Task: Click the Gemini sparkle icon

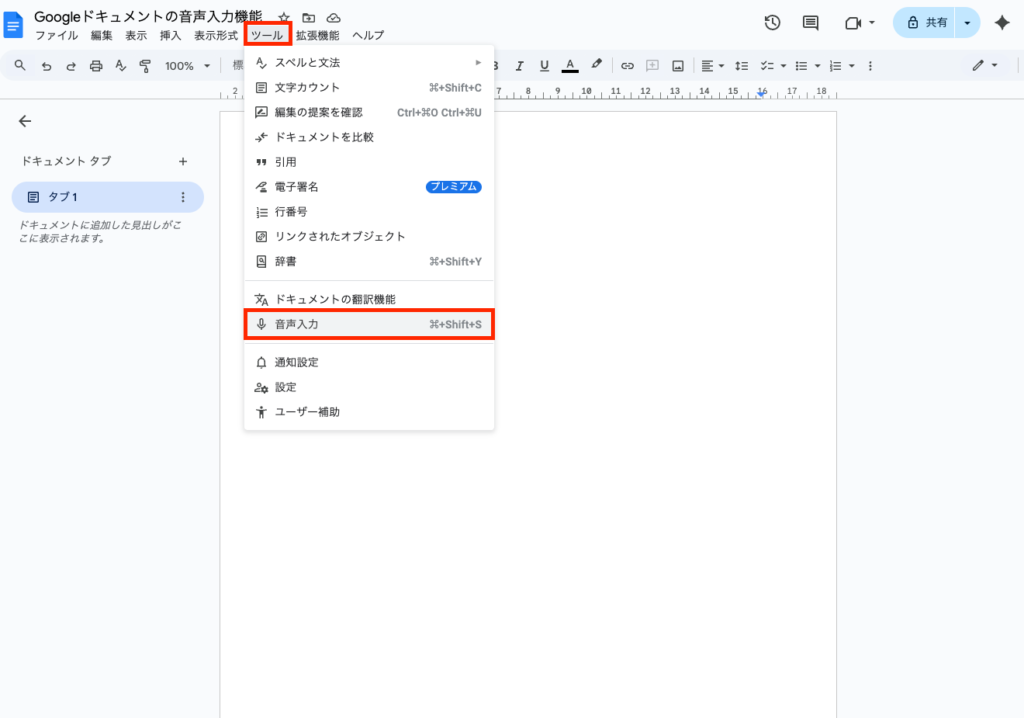Action: pyautogui.click(x=1001, y=23)
